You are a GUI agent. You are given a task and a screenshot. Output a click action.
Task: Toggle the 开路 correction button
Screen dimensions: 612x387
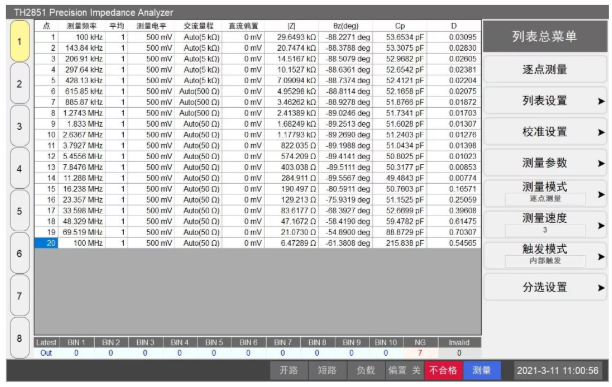pos(289,370)
